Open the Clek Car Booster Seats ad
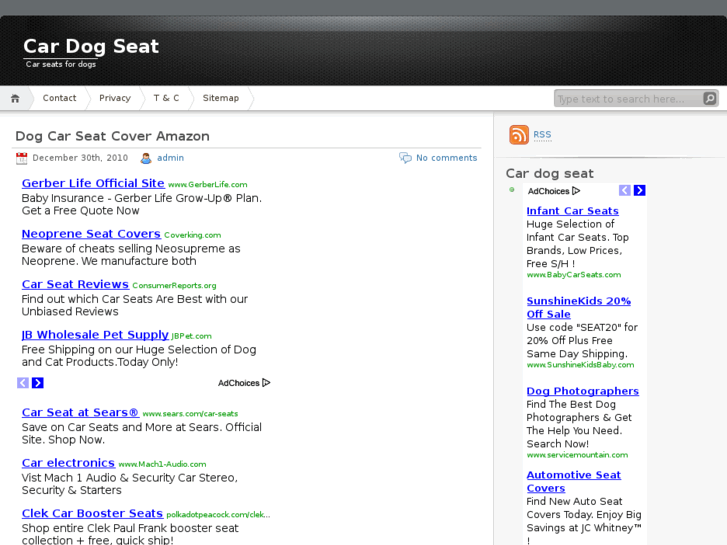Screen dimensions: 727x545 (x=92, y=513)
